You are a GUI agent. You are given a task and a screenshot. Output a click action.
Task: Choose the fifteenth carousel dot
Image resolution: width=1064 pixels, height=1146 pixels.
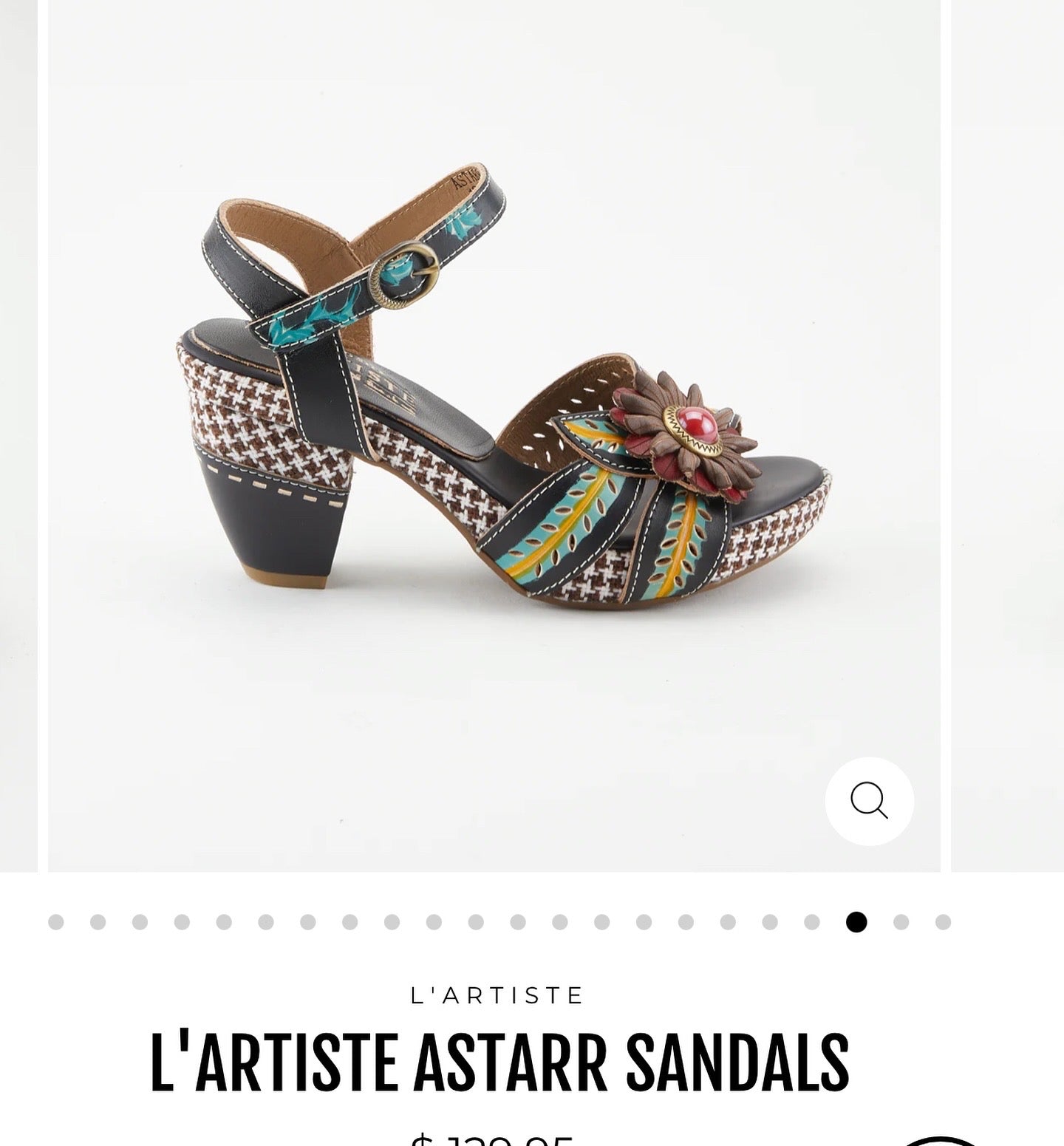pos(644,922)
